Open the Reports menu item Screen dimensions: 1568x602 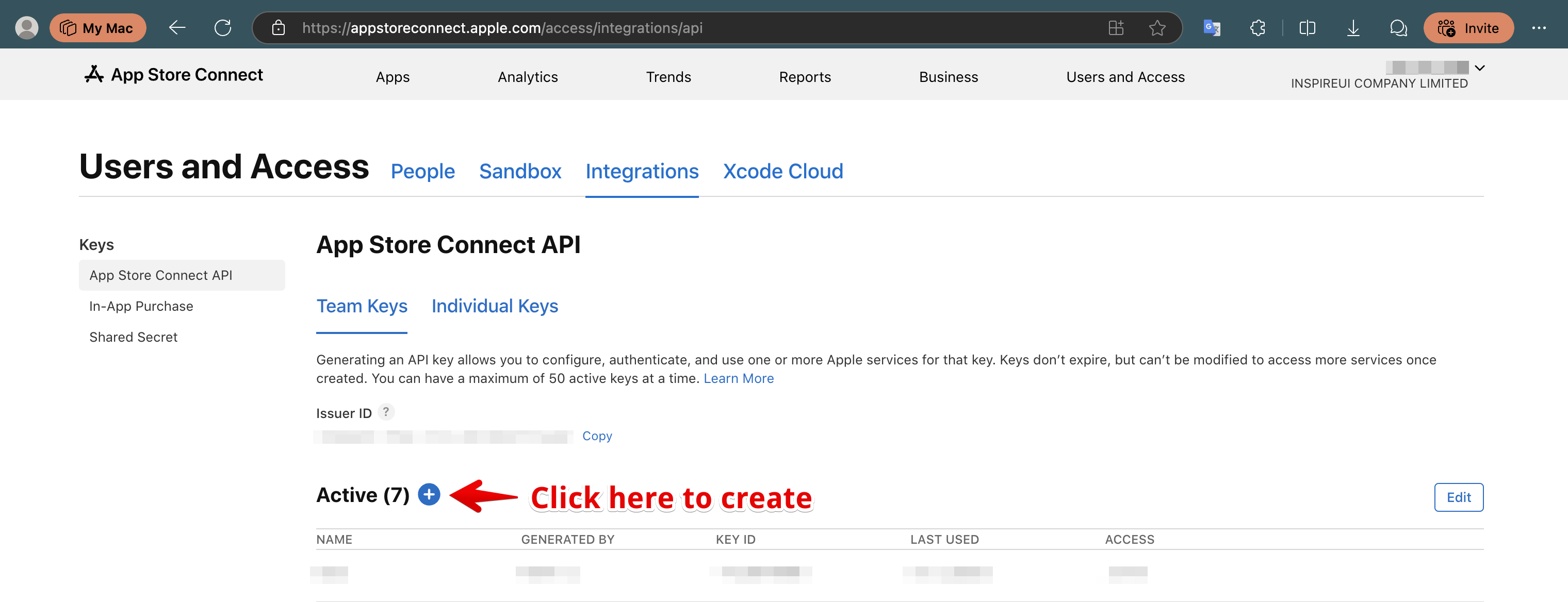point(805,77)
